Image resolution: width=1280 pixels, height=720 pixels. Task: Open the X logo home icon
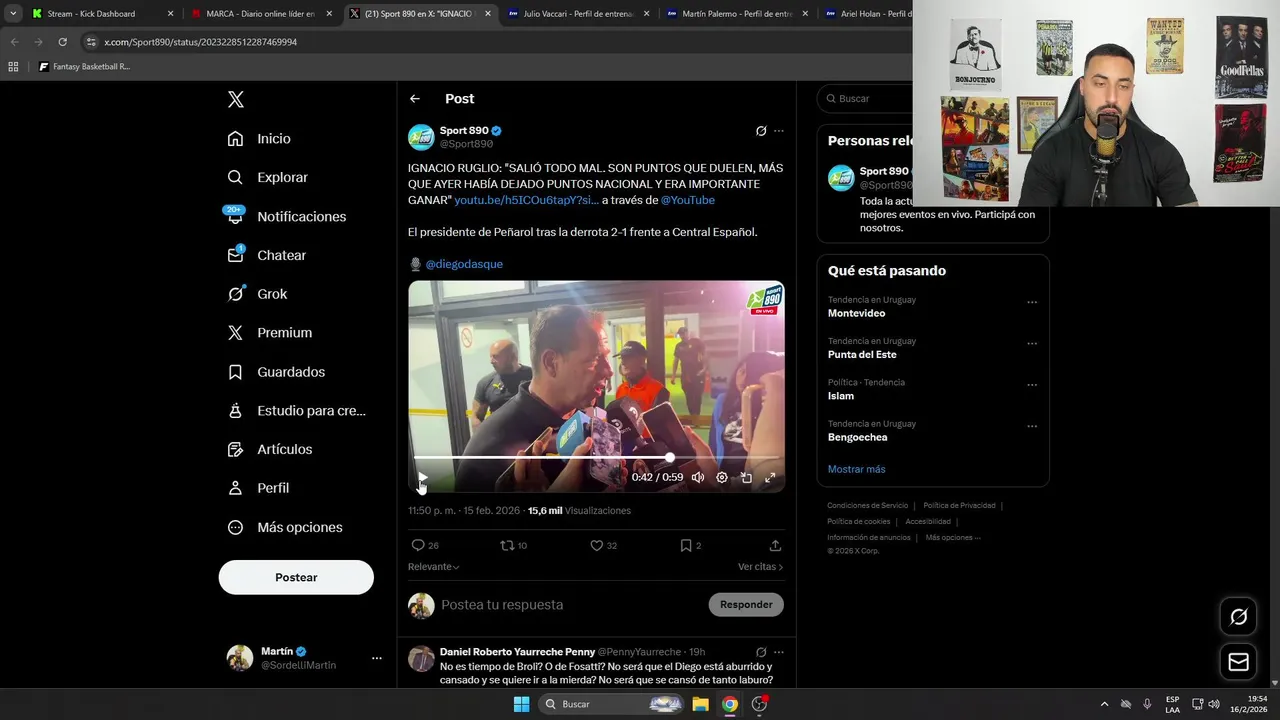(236, 99)
